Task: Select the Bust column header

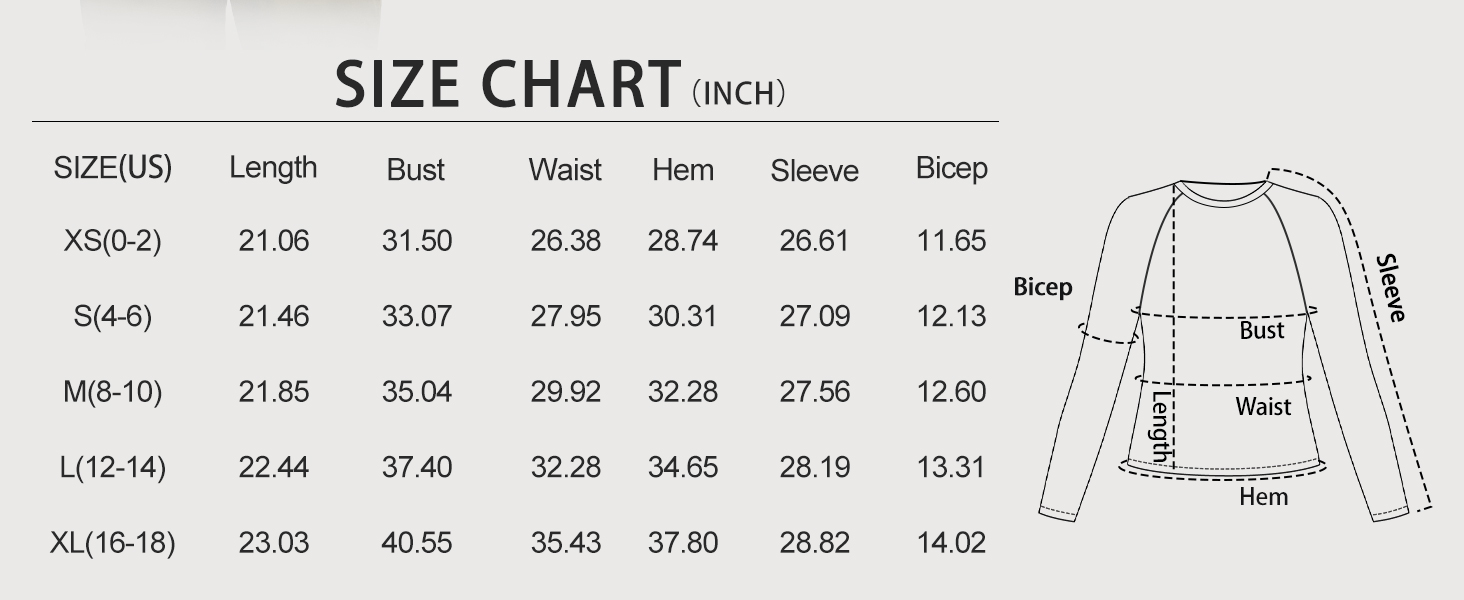Action: coord(416,170)
